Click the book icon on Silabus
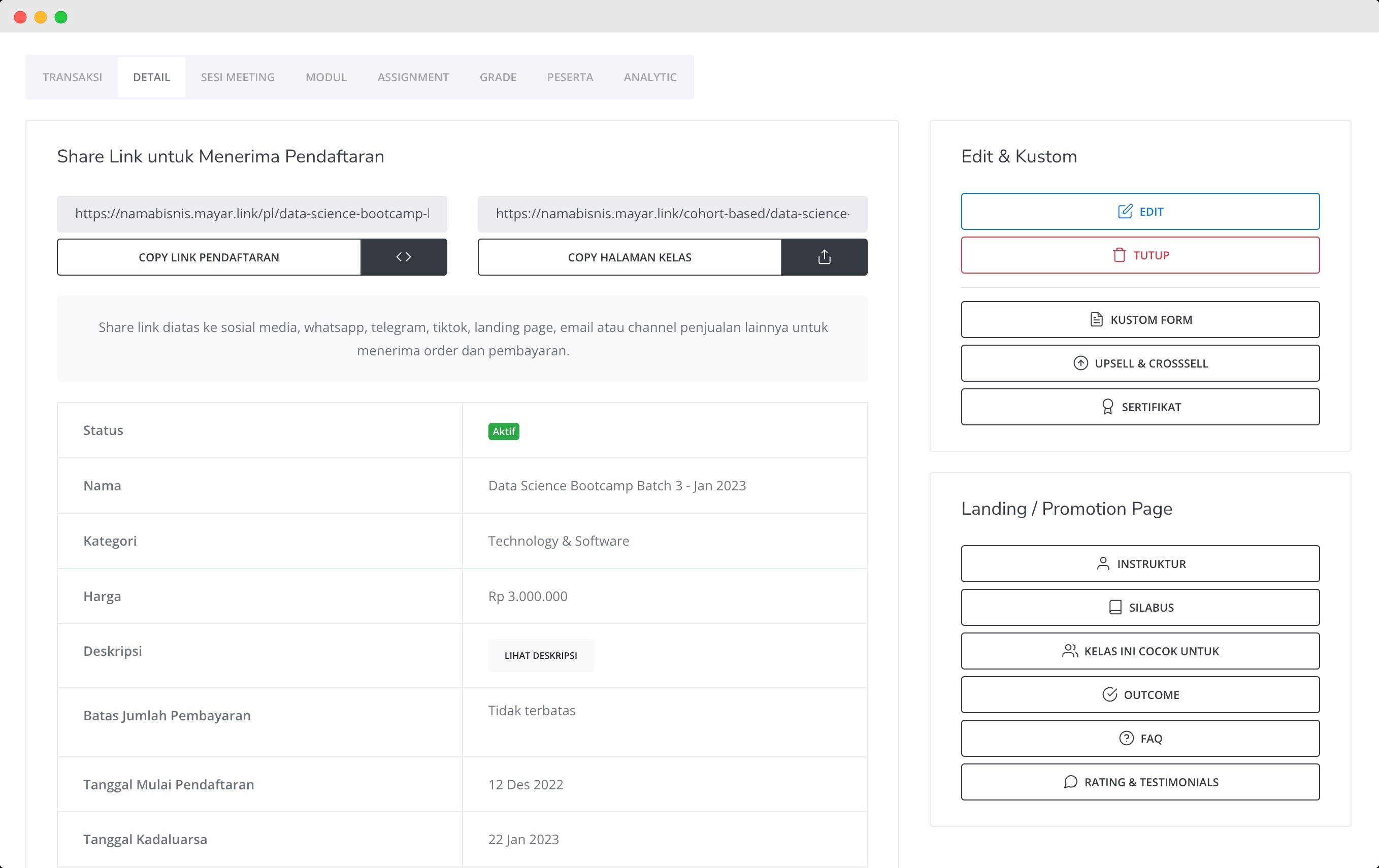This screenshot has width=1379, height=868. coord(1114,608)
